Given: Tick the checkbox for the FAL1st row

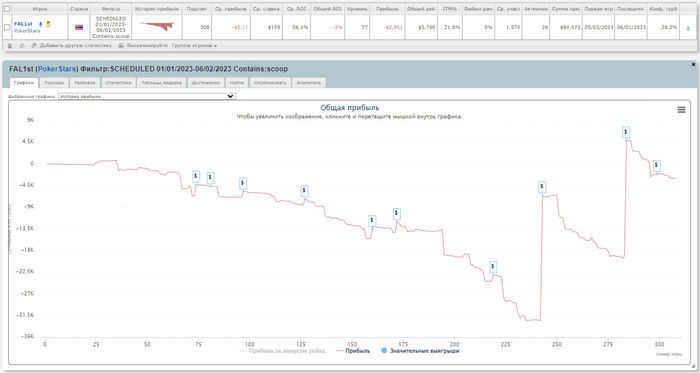Looking at the screenshot, I should [7, 27].
